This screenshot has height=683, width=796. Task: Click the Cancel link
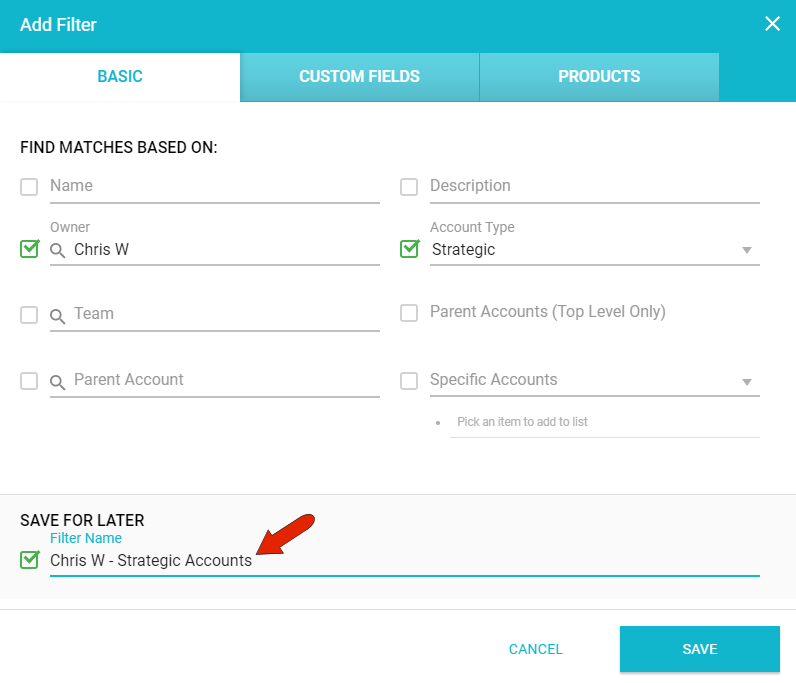[x=535, y=649]
